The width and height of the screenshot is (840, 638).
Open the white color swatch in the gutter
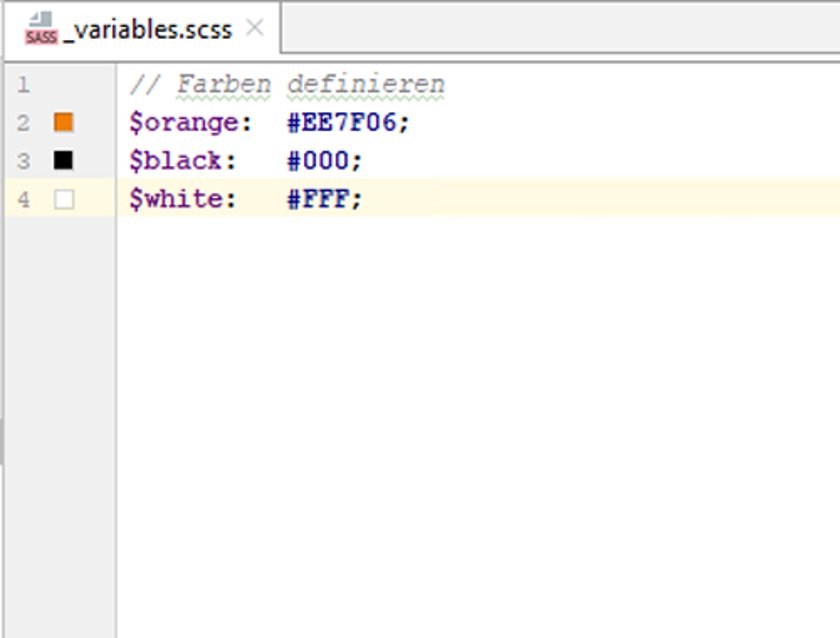(x=64, y=199)
